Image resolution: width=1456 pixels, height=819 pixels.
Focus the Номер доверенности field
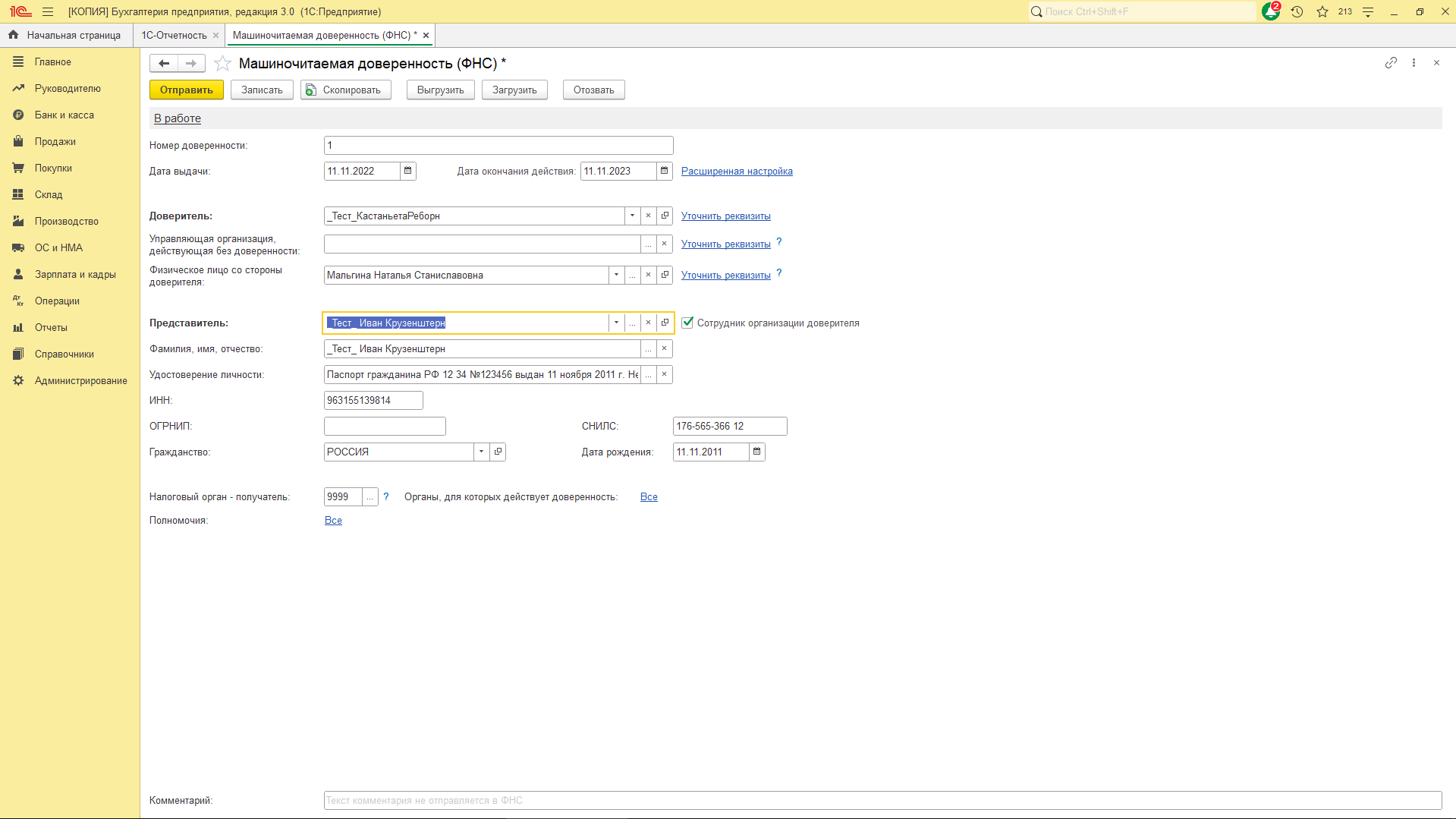[x=498, y=145]
